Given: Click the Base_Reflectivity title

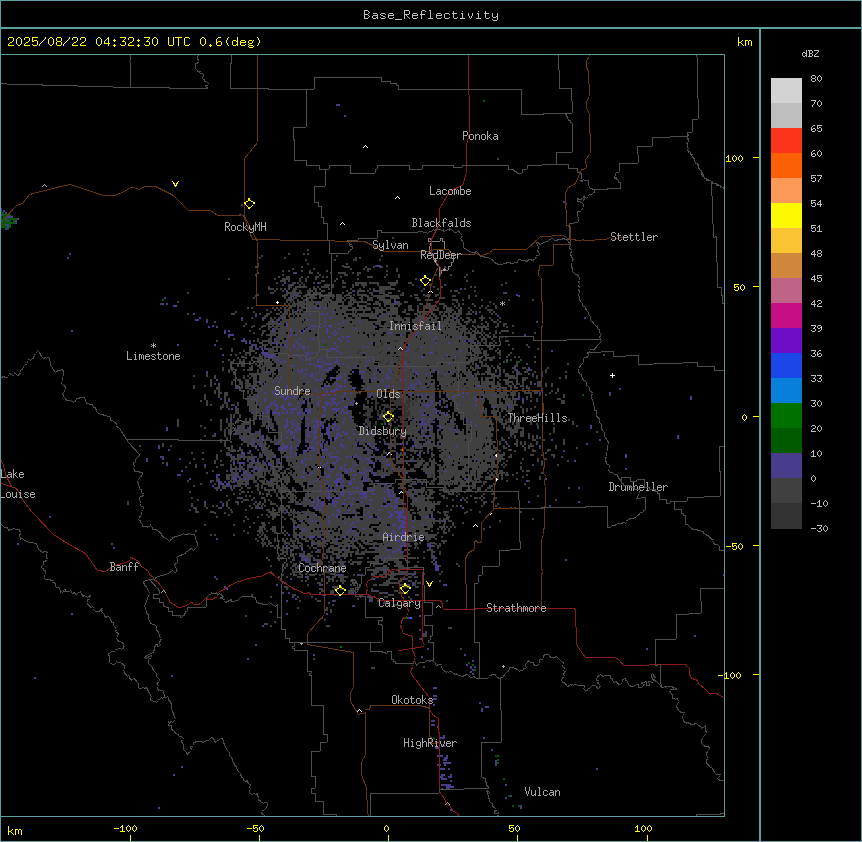Looking at the screenshot, I should 431,15.
